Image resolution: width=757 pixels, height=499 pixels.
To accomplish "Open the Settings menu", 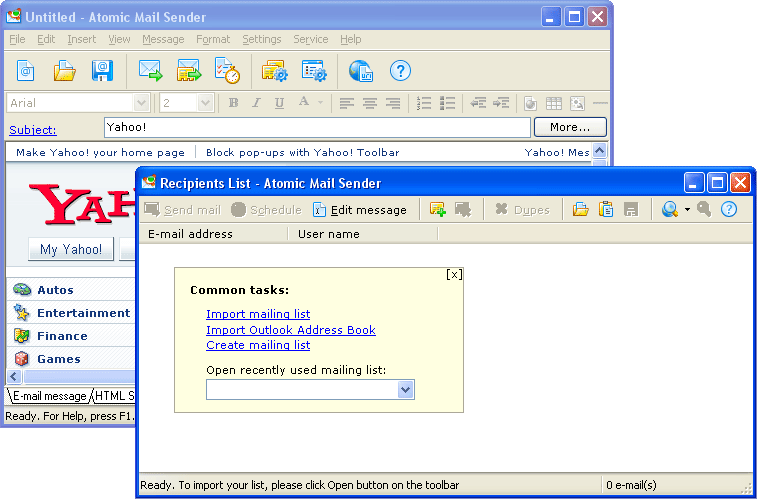I will 262,39.
